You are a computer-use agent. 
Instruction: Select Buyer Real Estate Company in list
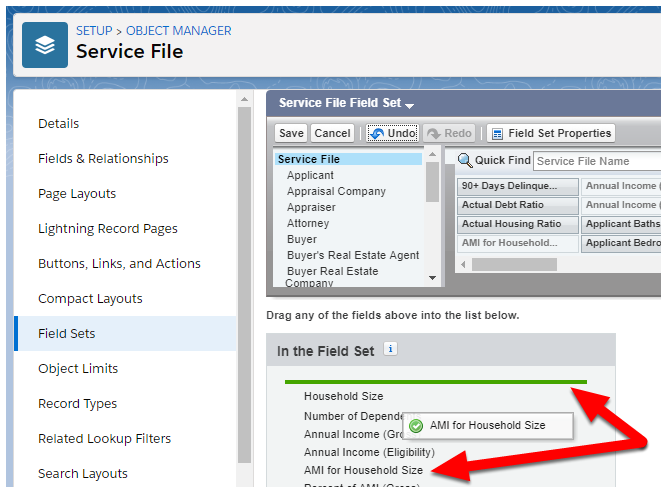[332, 276]
